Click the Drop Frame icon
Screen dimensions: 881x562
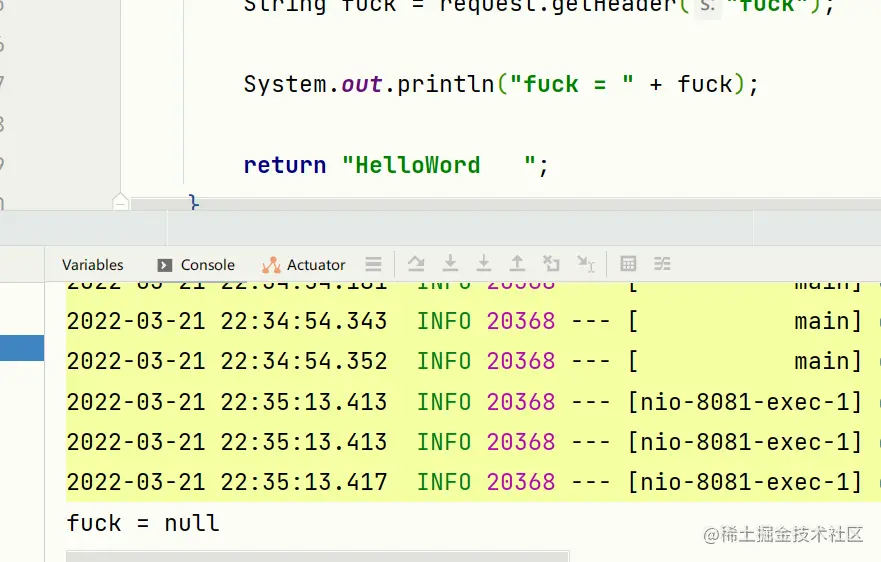point(551,263)
